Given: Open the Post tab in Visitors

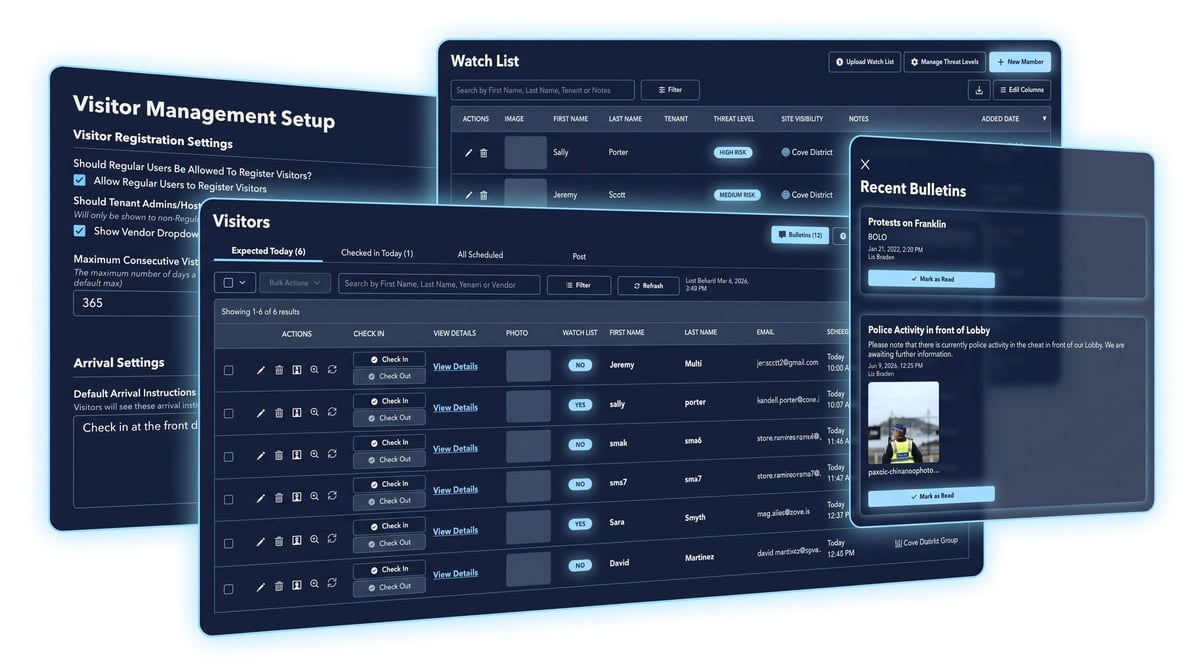Looking at the screenshot, I should pyautogui.click(x=579, y=256).
